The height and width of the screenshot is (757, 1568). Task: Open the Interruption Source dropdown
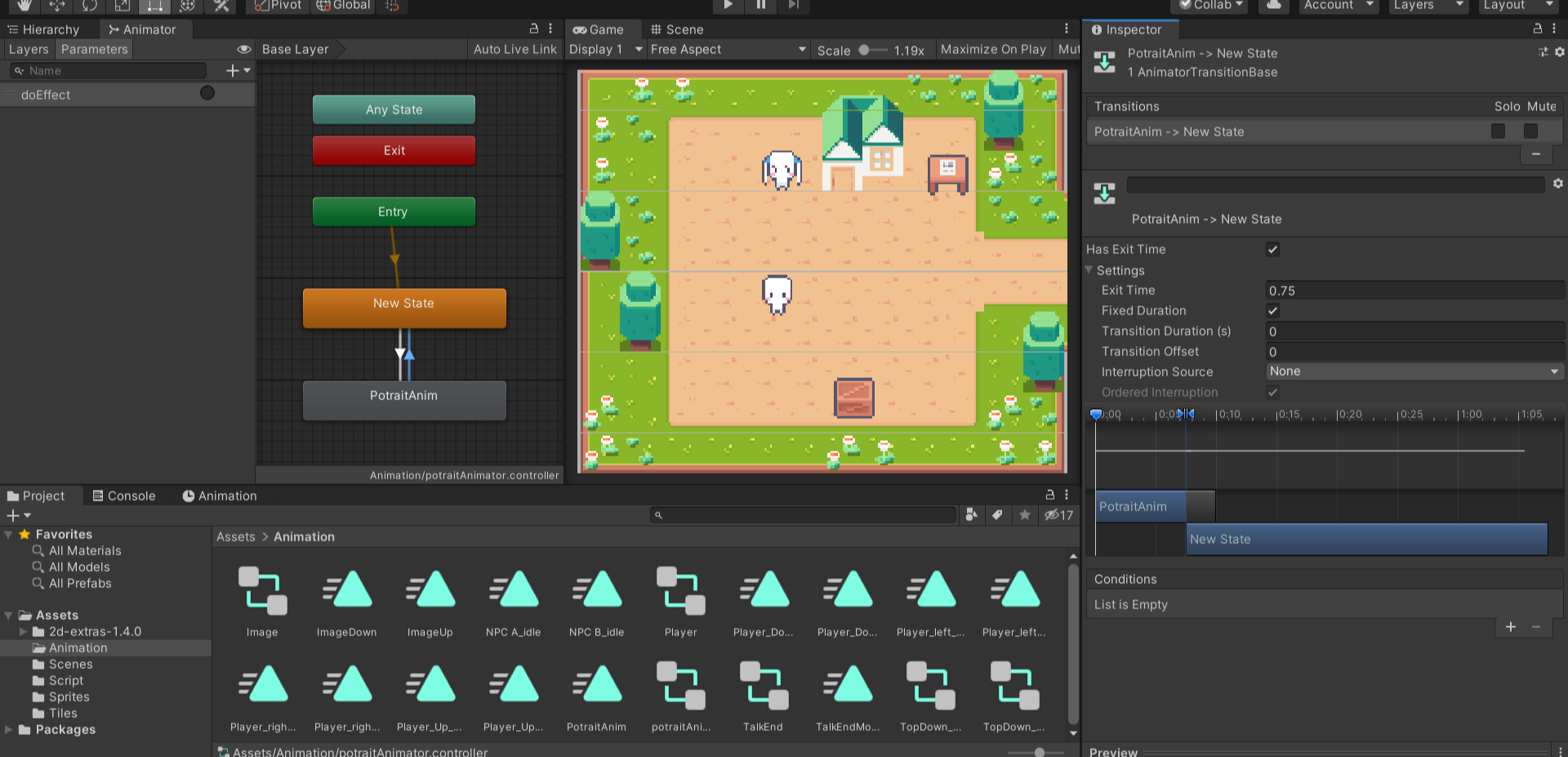(x=1414, y=372)
